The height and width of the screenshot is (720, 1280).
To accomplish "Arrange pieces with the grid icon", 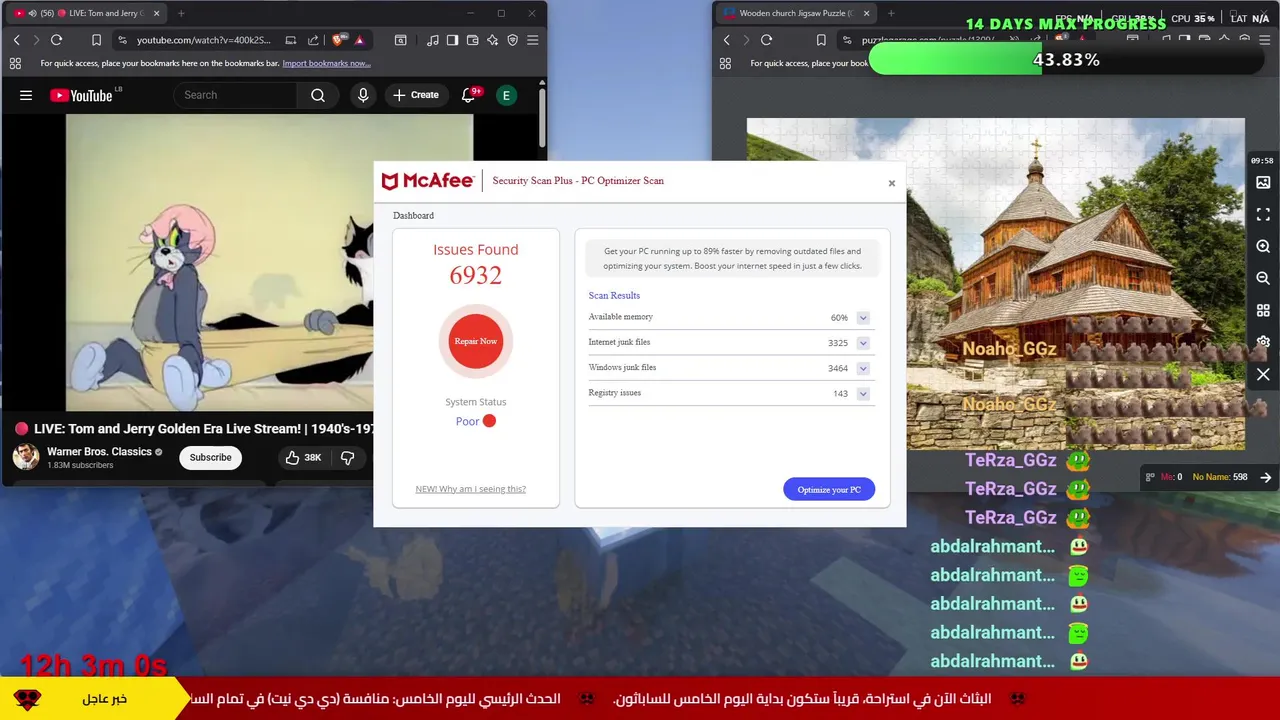I will 1263,310.
